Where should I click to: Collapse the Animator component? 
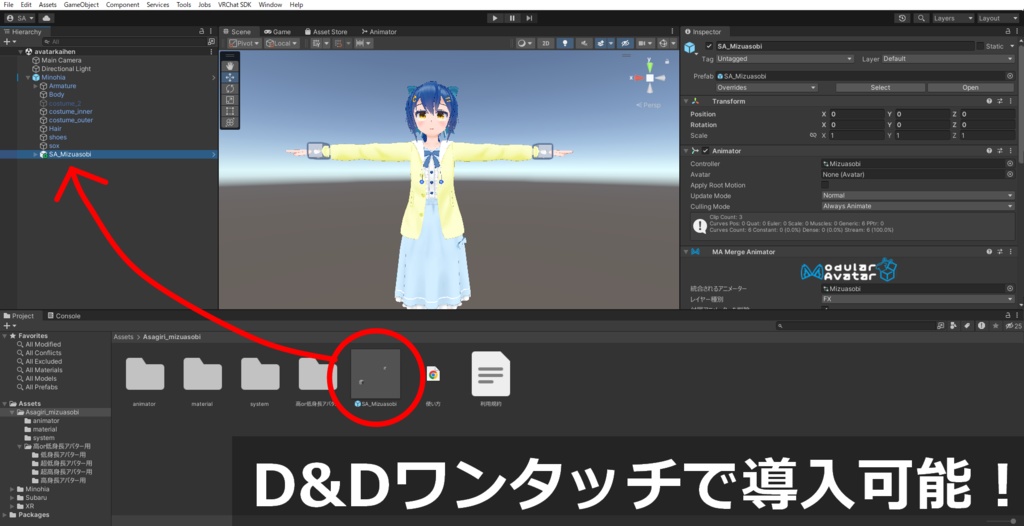(686, 151)
